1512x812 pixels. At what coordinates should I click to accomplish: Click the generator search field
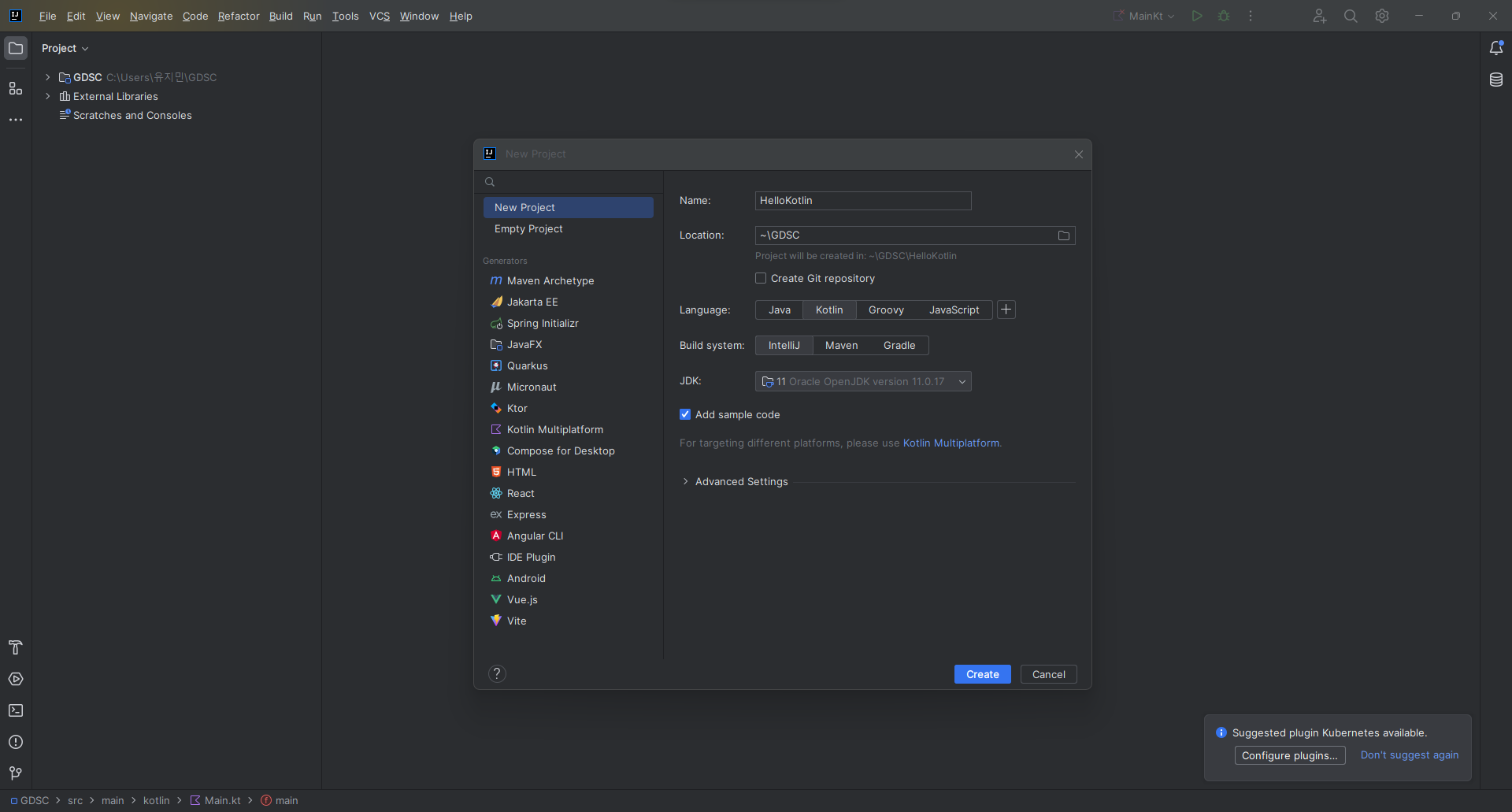pos(568,182)
